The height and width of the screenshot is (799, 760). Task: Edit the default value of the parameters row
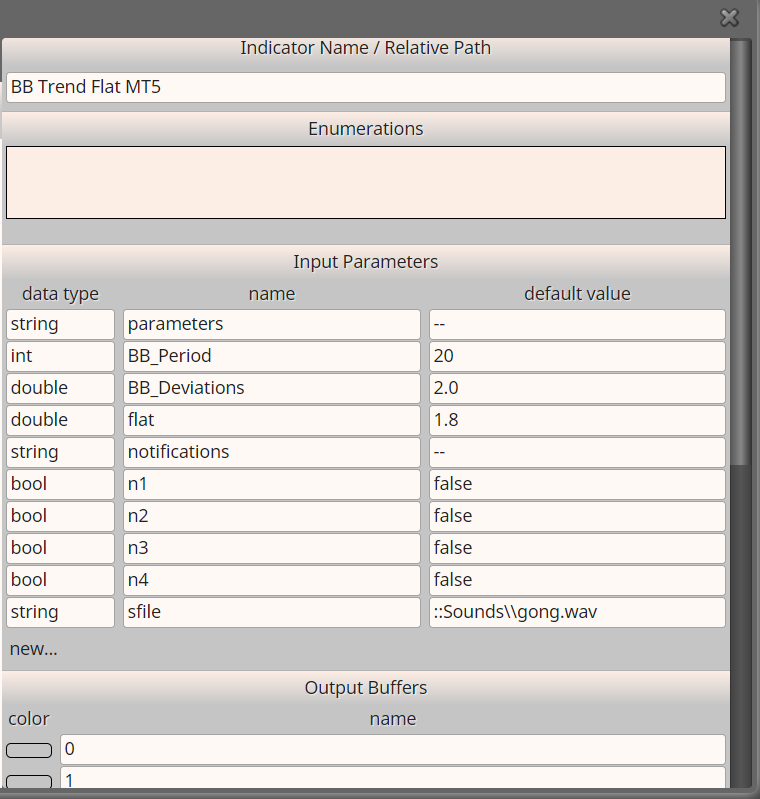(x=577, y=324)
